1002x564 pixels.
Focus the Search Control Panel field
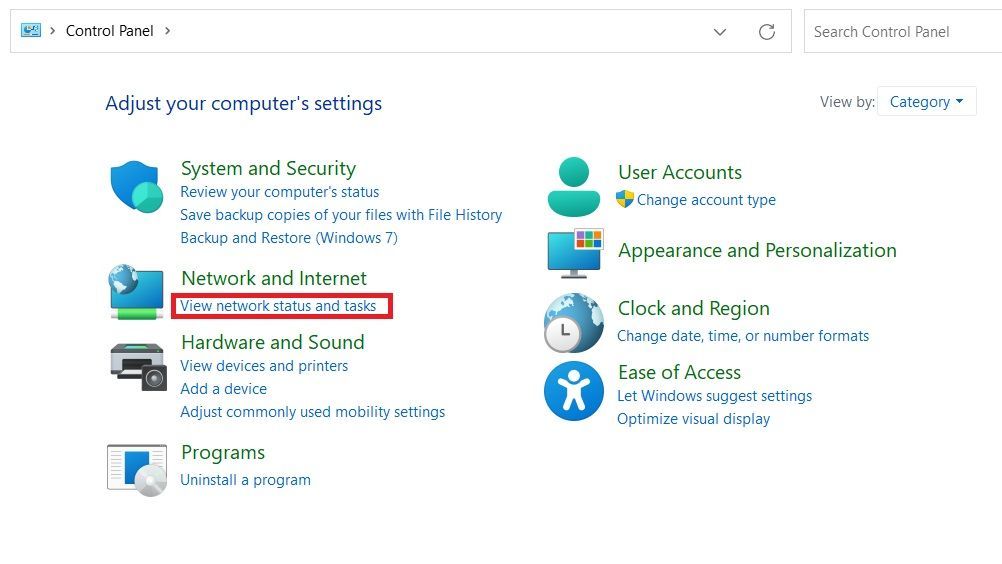click(902, 31)
